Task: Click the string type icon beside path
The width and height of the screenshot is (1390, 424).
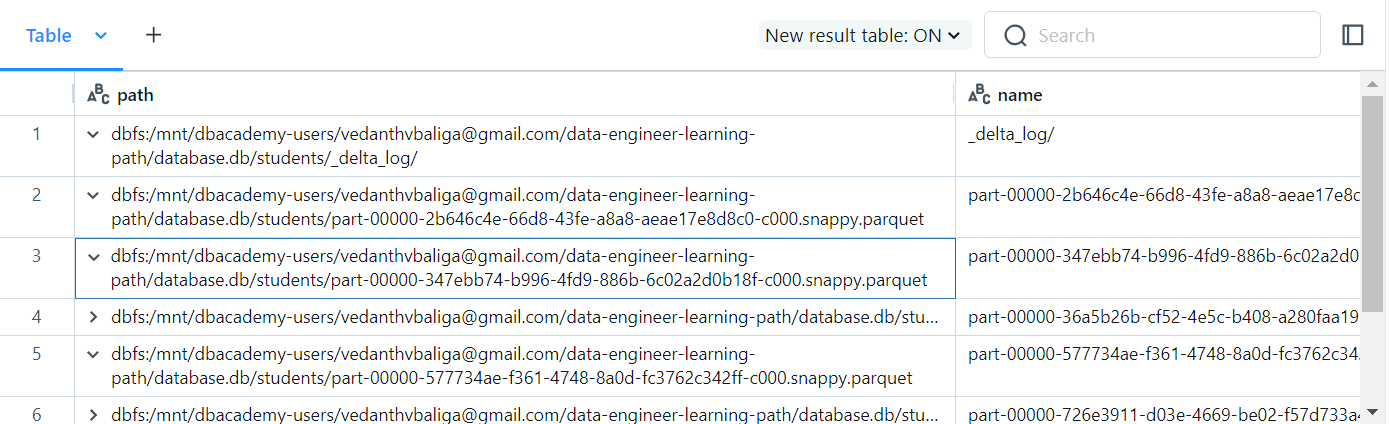Action: (x=98, y=95)
